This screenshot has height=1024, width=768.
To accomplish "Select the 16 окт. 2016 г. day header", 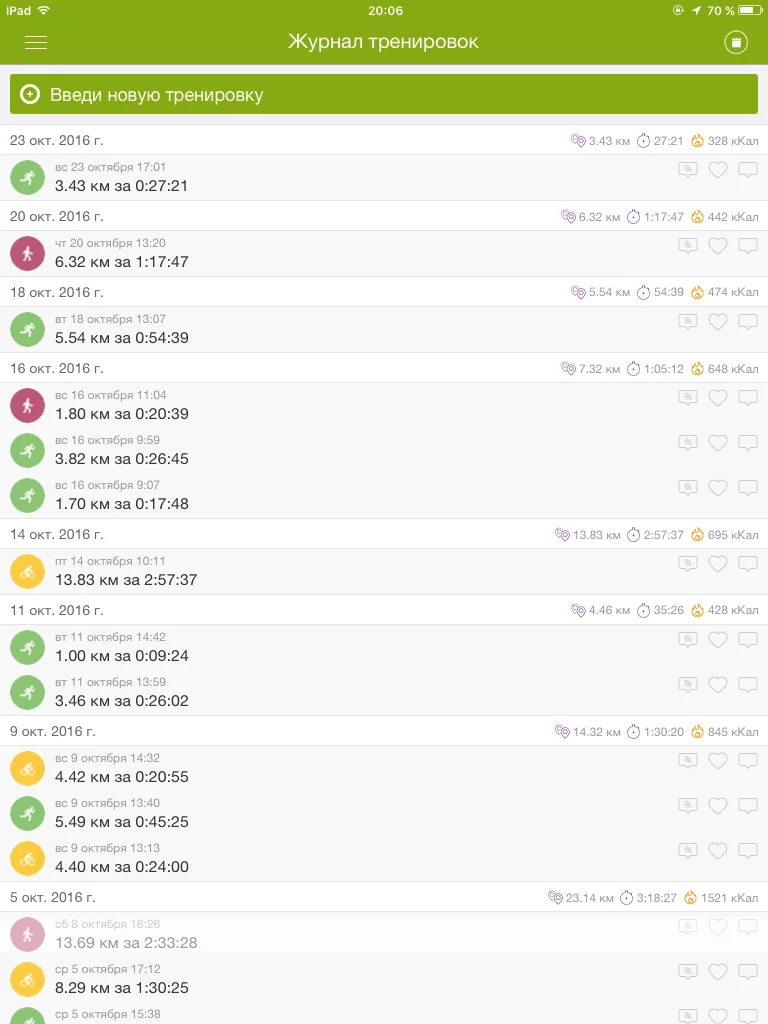I will (x=57, y=369).
